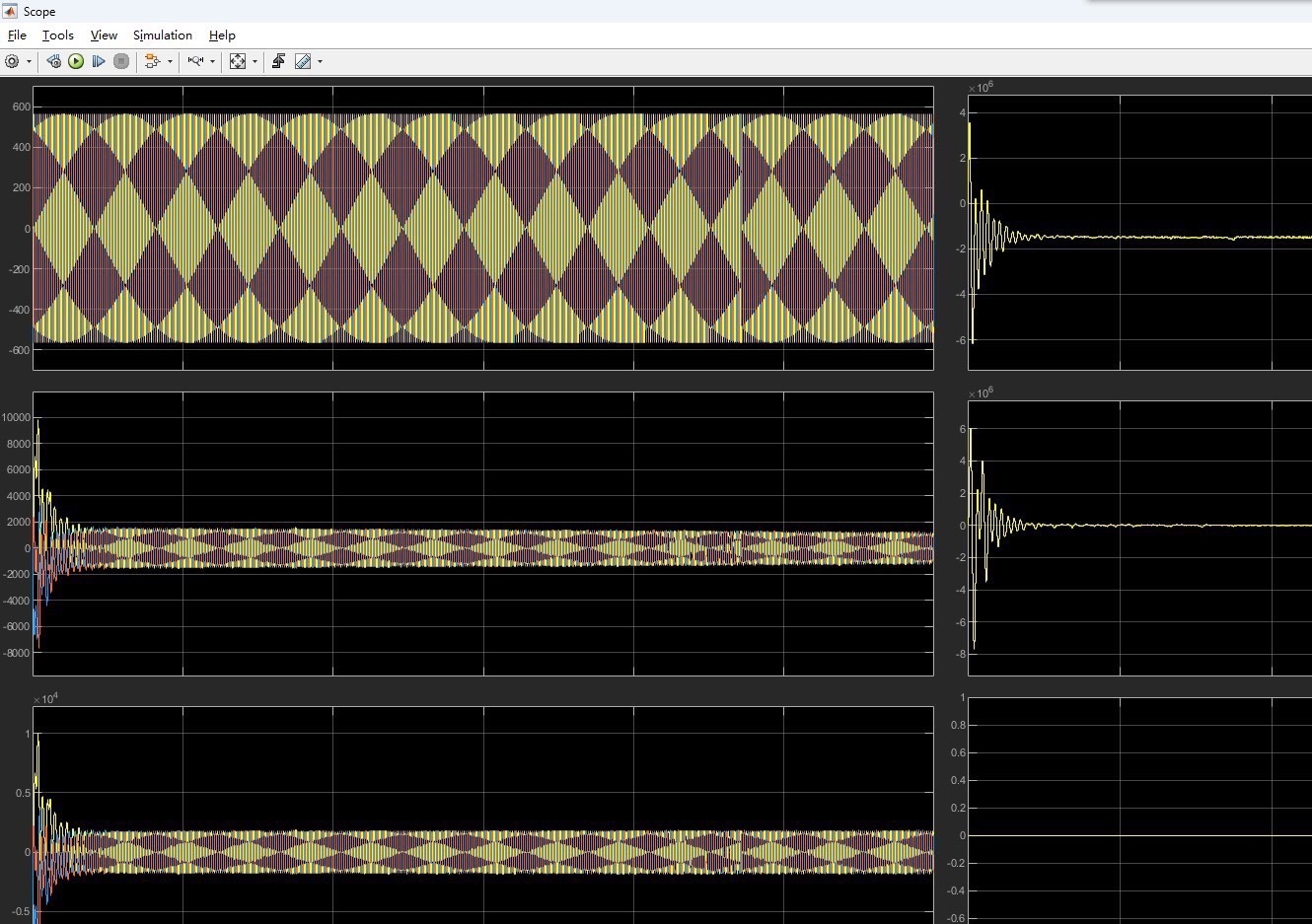Expand the measurements dropdown arrow
Viewport: 1312px width, 924px height.
click(320, 61)
